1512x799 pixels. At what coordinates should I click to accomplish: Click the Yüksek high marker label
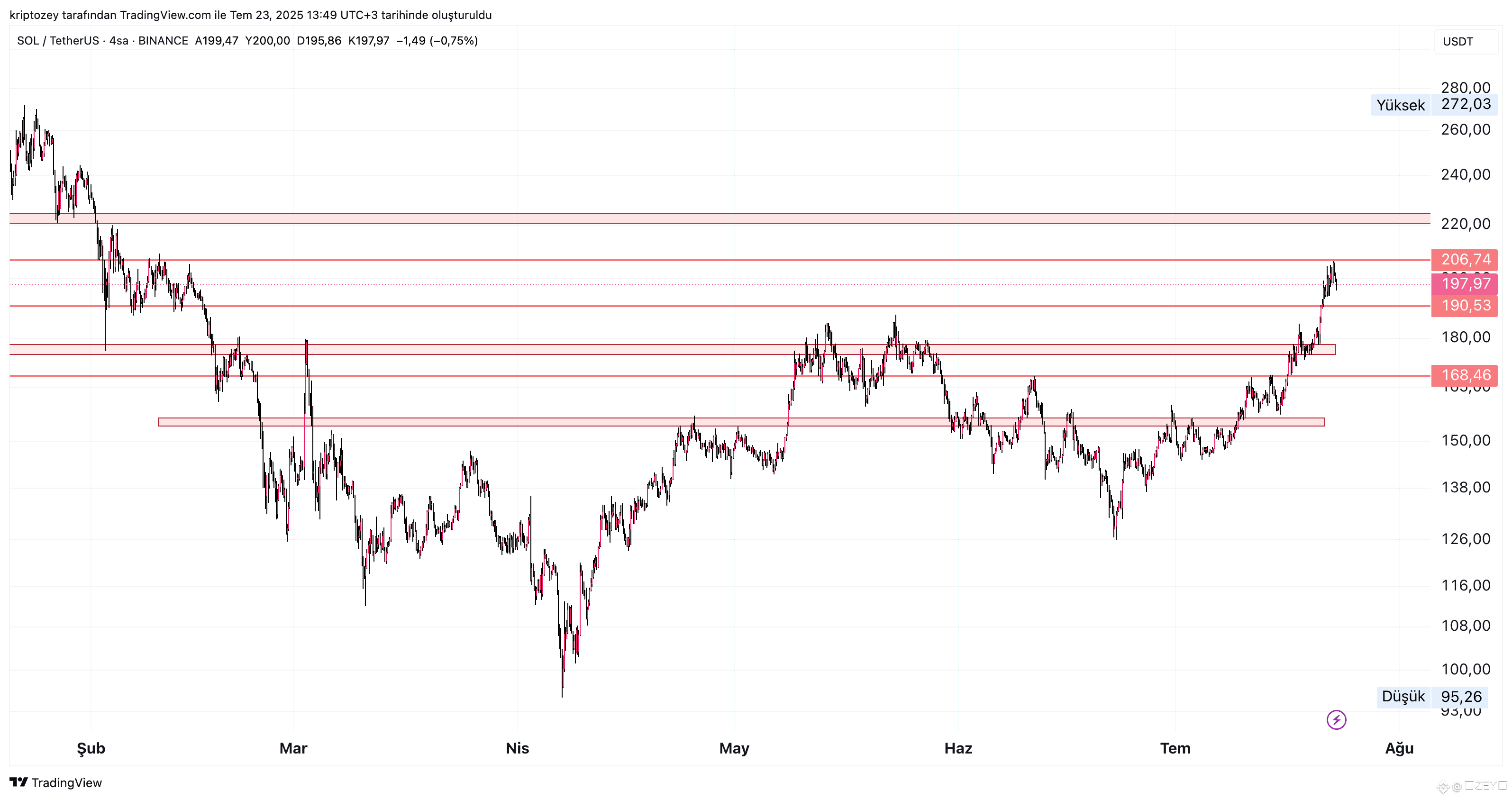[x=1401, y=105]
